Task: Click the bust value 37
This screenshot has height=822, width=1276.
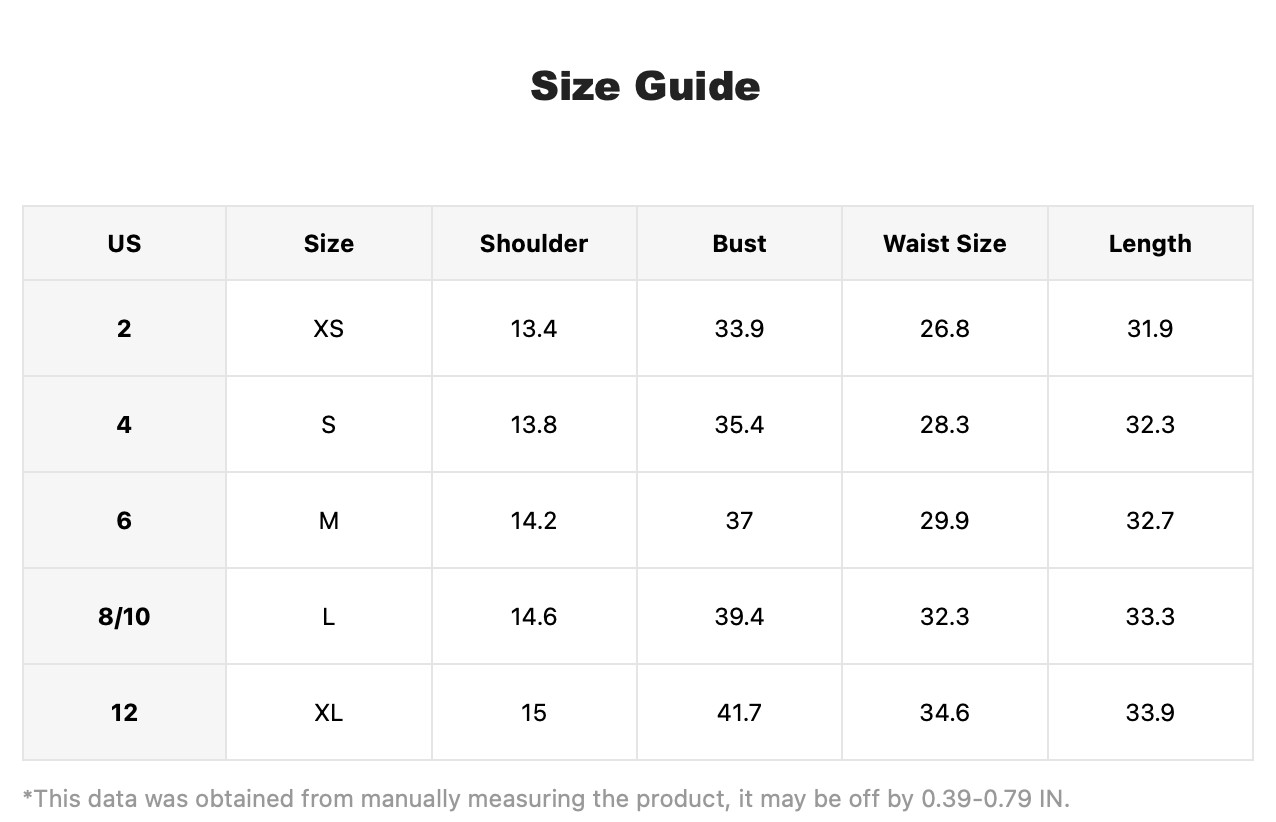Action: point(739,520)
